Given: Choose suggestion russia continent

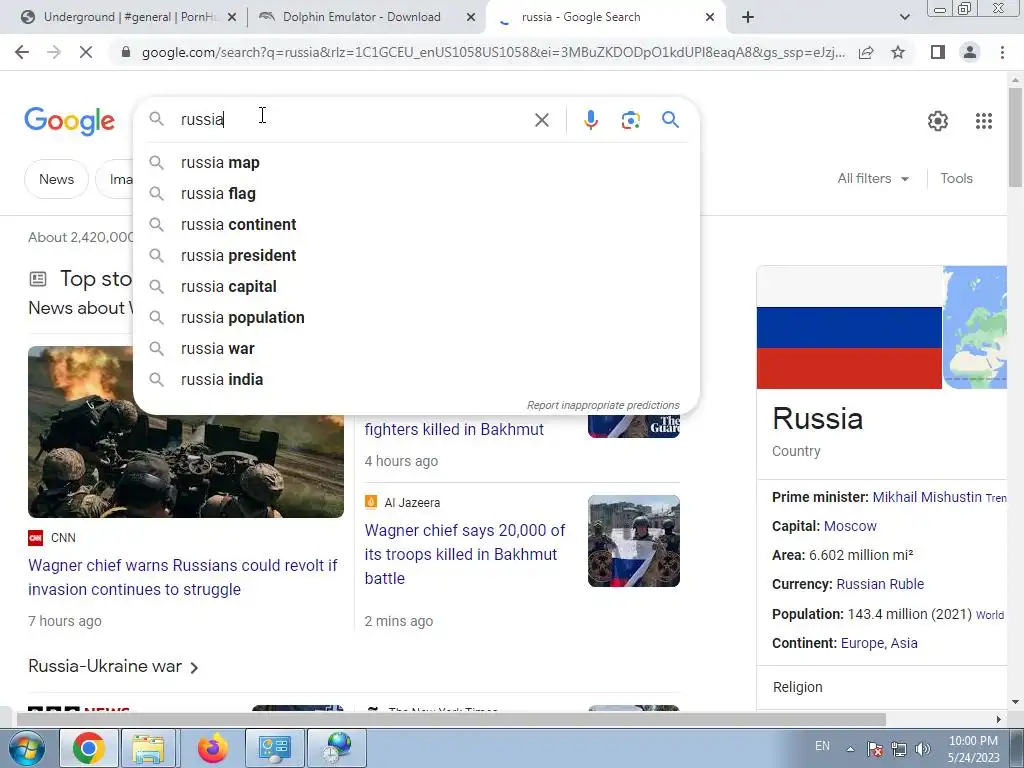Looking at the screenshot, I should point(416,225).
